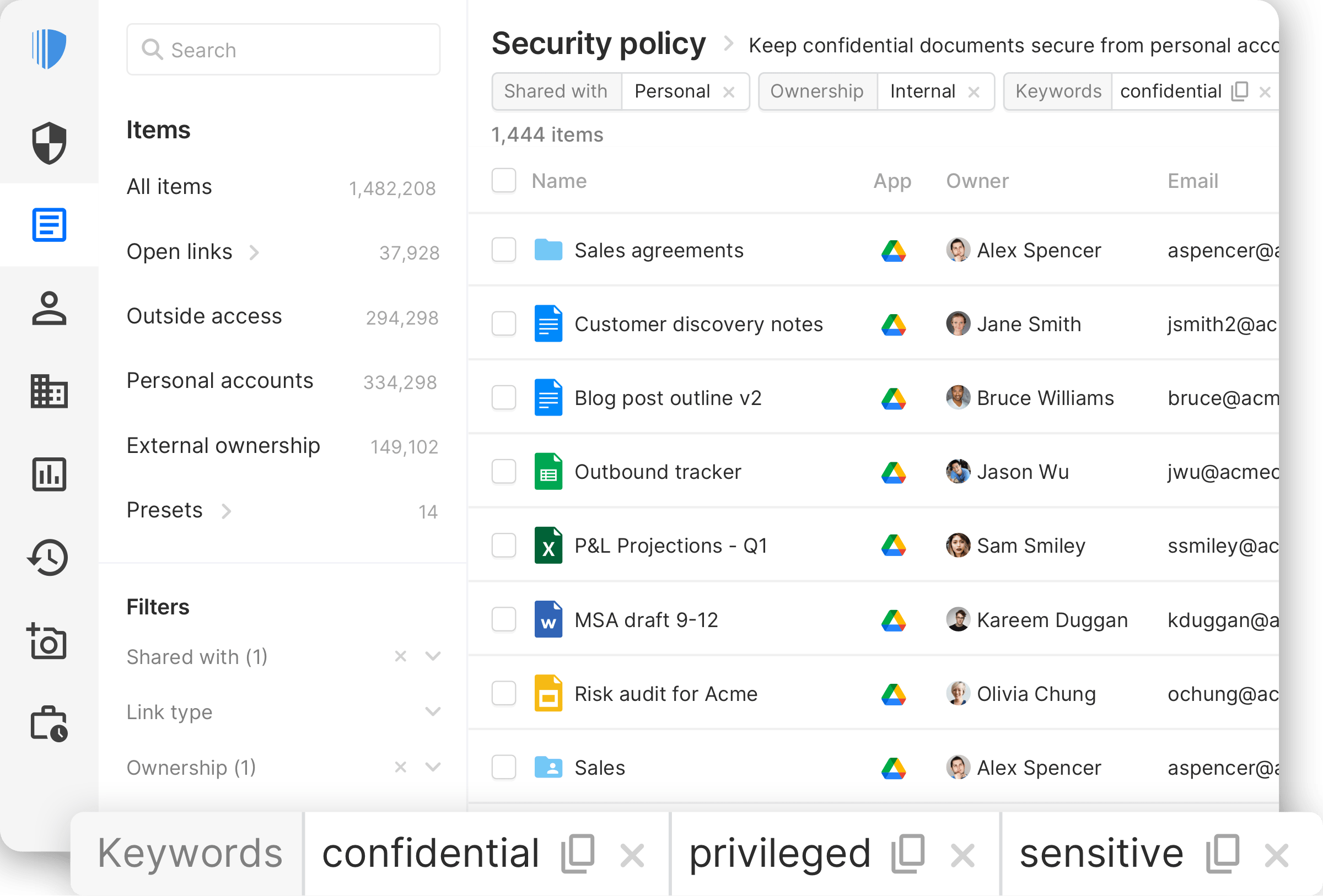This screenshot has width=1323, height=896.
Task: Remove the Internal ownership filter
Action: (974, 91)
